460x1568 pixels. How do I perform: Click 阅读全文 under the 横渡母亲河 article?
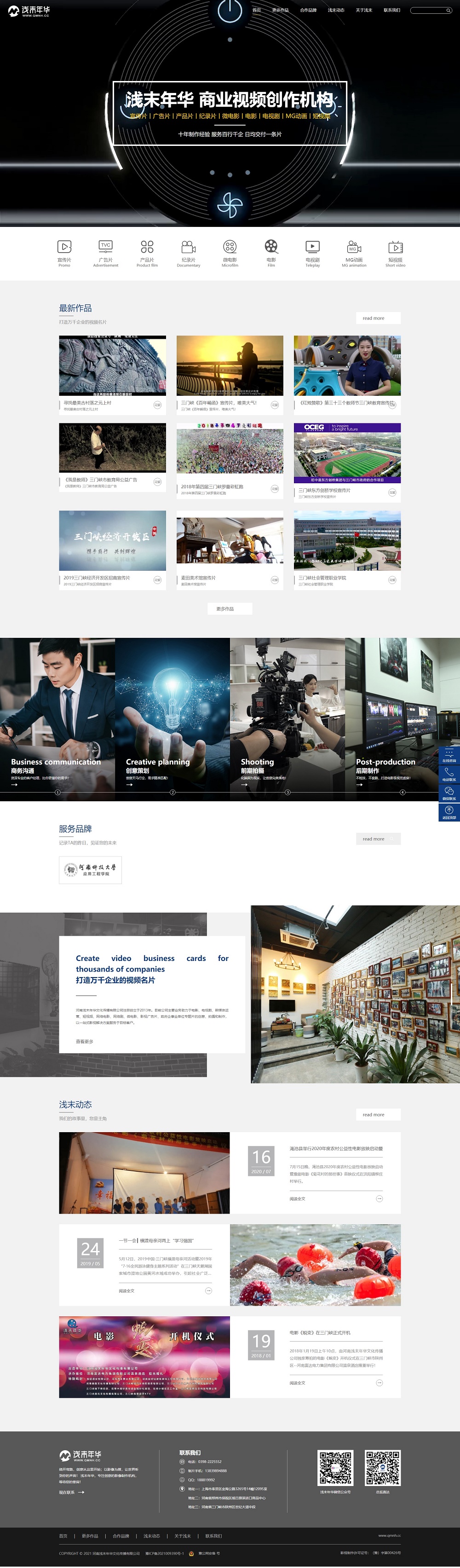coord(126,1290)
